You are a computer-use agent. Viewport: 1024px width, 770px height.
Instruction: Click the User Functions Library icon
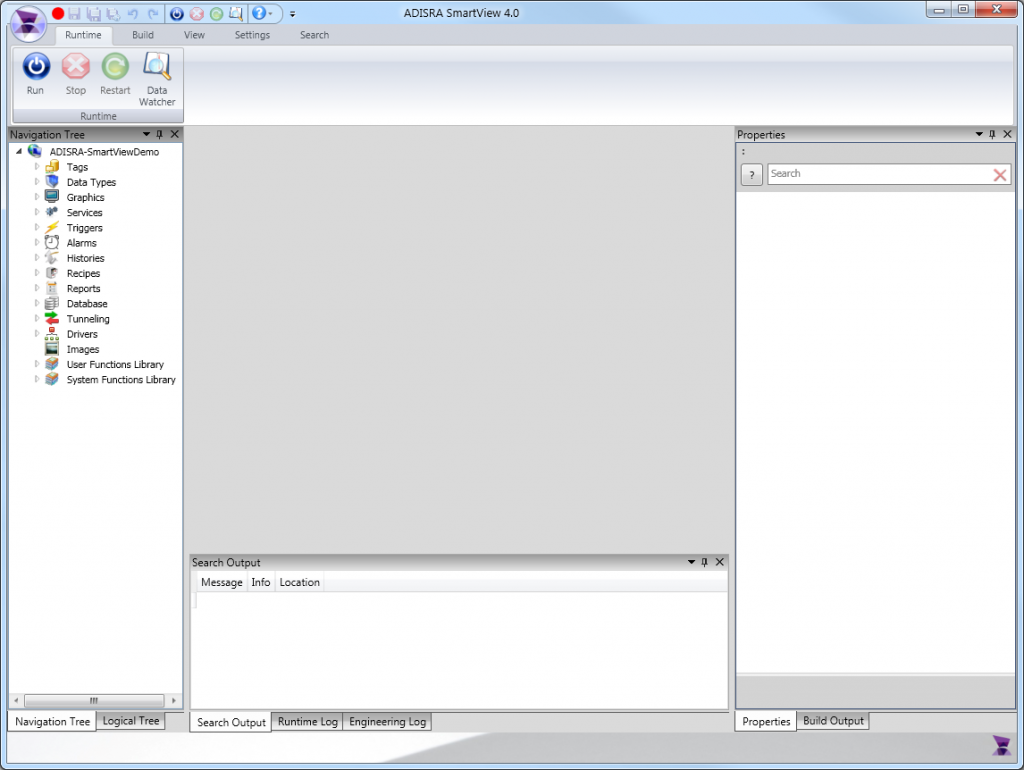(x=52, y=364)
